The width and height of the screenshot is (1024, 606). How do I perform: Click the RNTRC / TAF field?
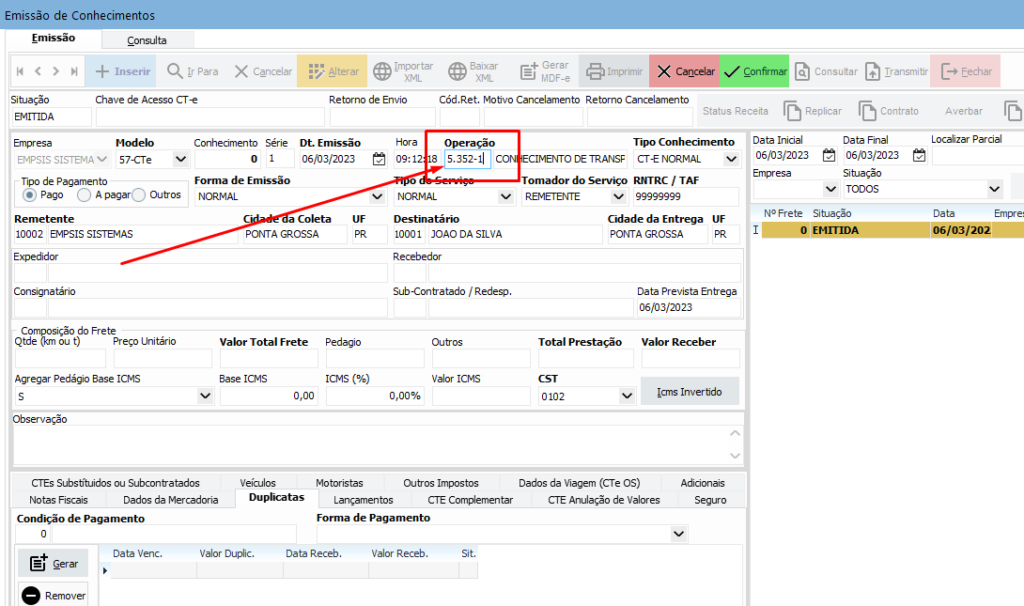686,197
